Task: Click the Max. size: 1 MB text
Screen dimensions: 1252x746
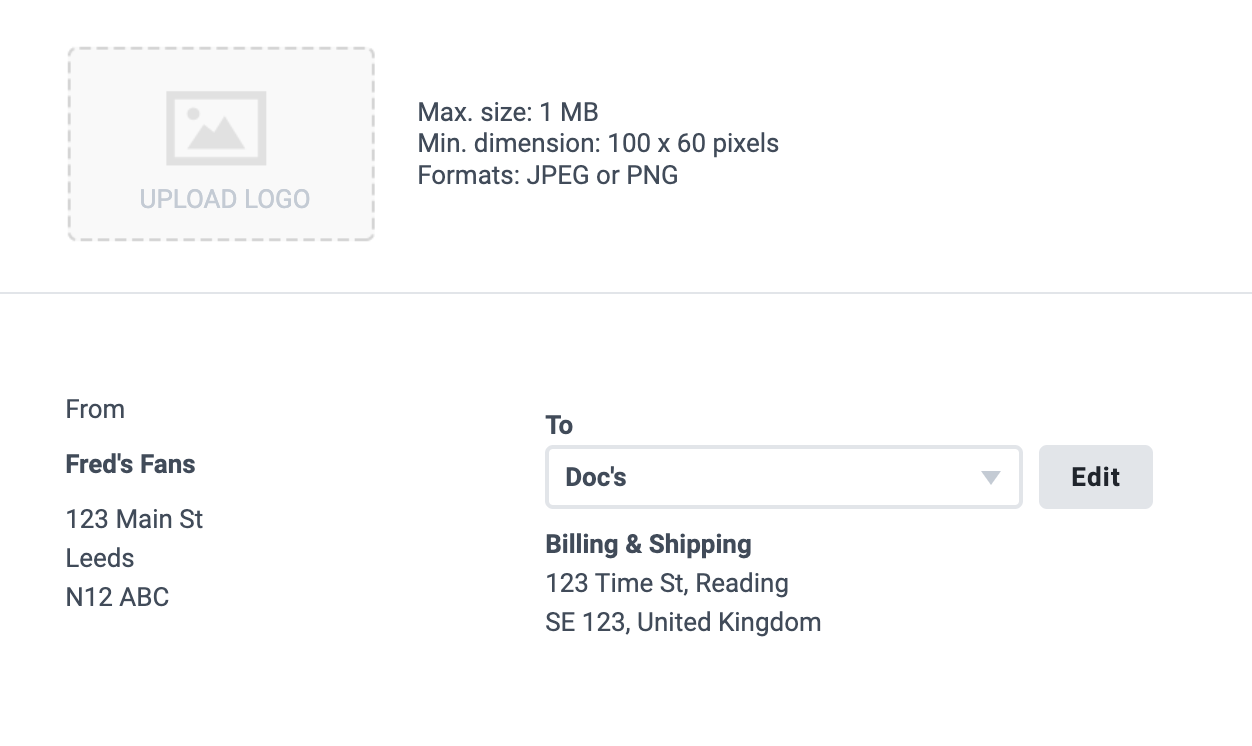Action: coord(508,111)
